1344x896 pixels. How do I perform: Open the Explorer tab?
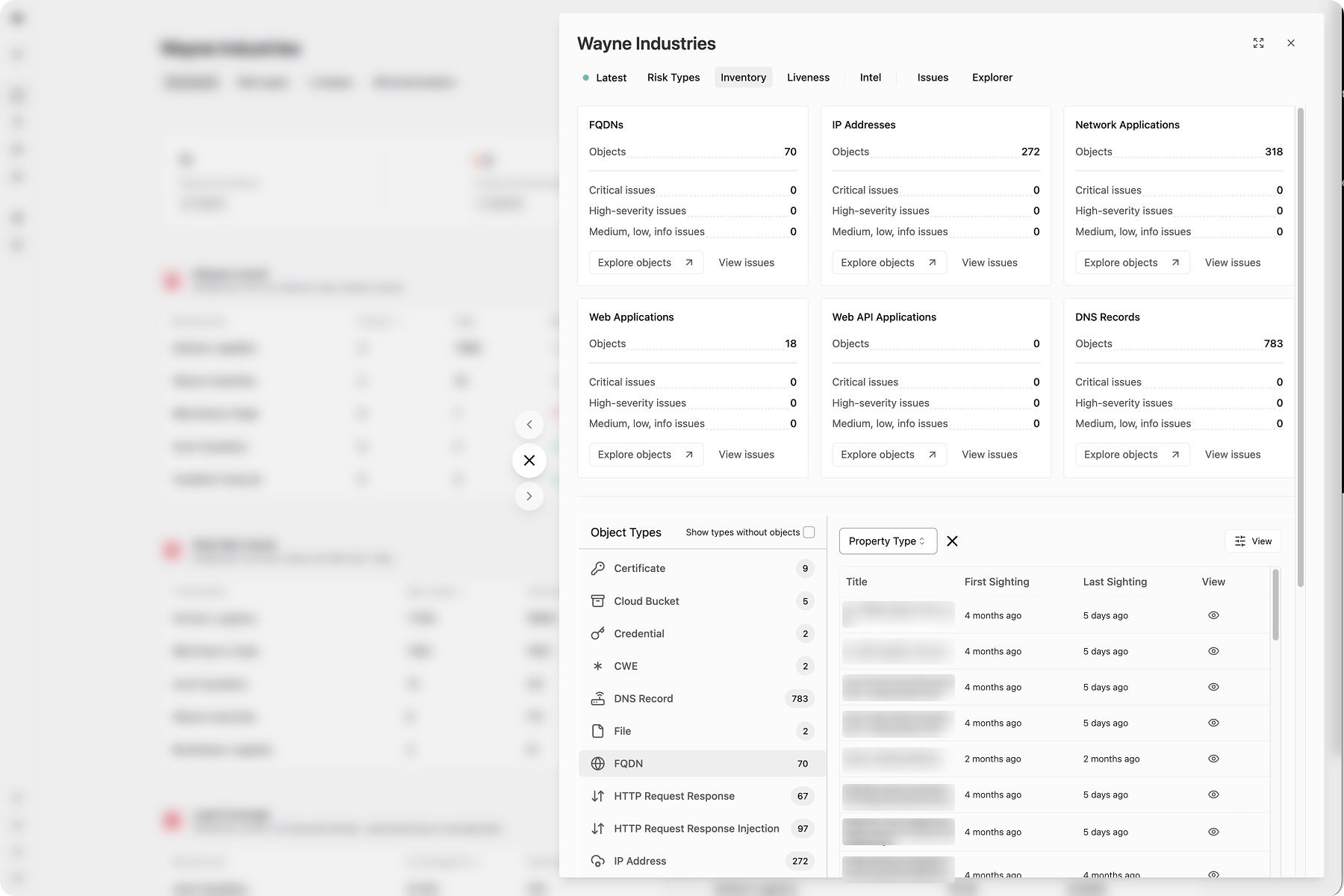click(992, 78)
